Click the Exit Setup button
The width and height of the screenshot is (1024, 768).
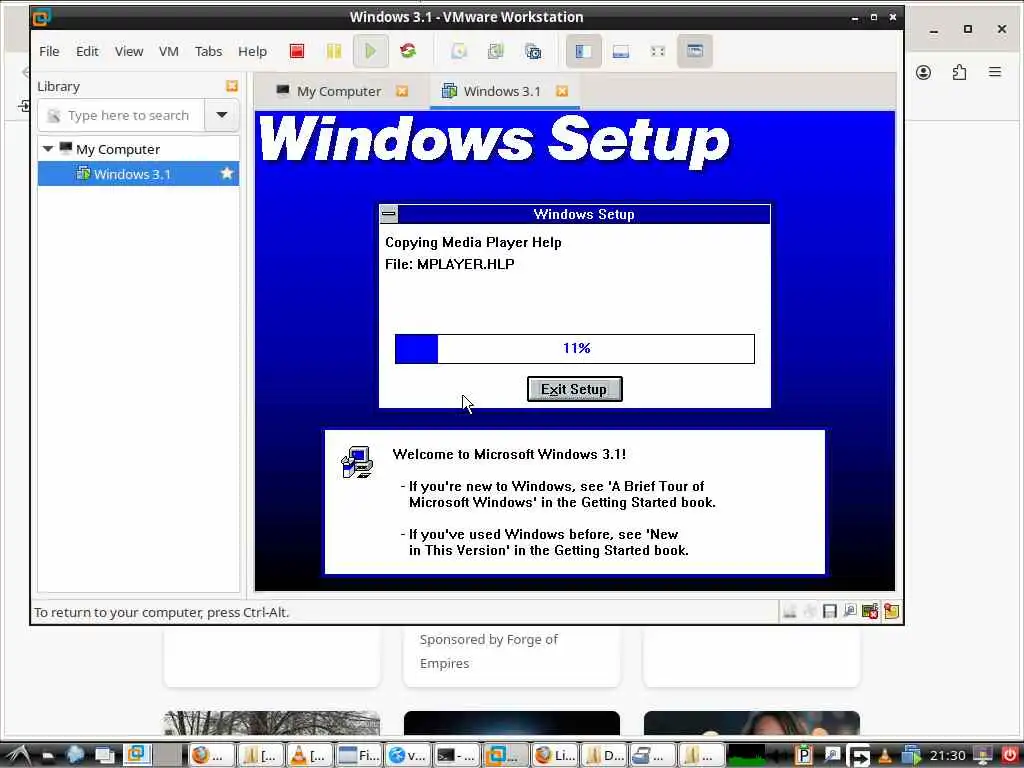(575, 389)
